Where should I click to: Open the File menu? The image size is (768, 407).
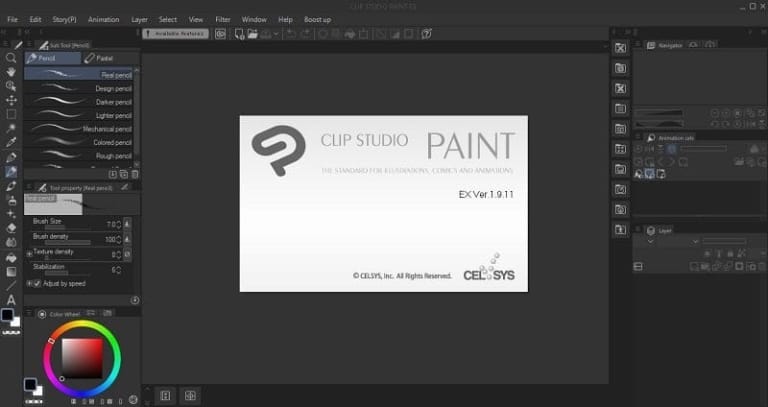pyautogui.click(x=12, y=20)
